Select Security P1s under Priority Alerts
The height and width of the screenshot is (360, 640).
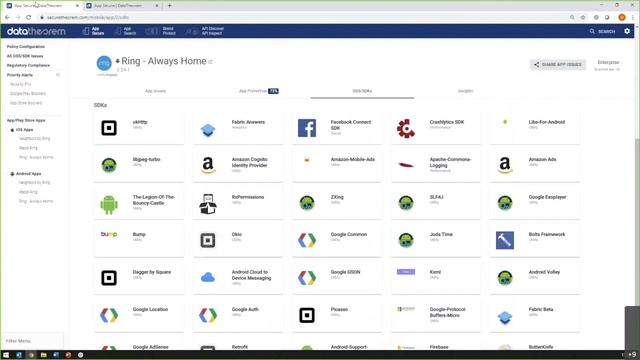[x=21, y=84]
